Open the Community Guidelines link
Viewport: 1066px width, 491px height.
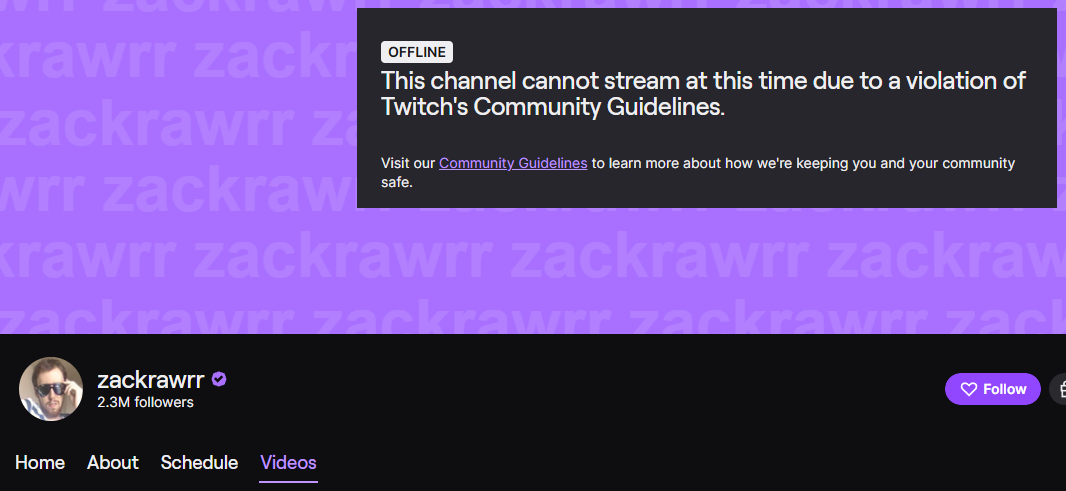(513, 163)
